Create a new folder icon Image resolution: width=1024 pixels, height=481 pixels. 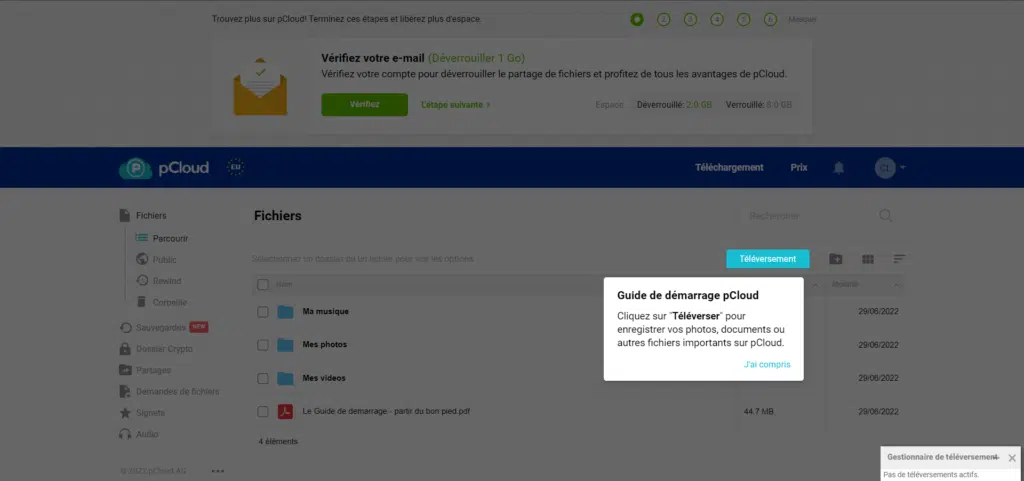pos(835,259)
